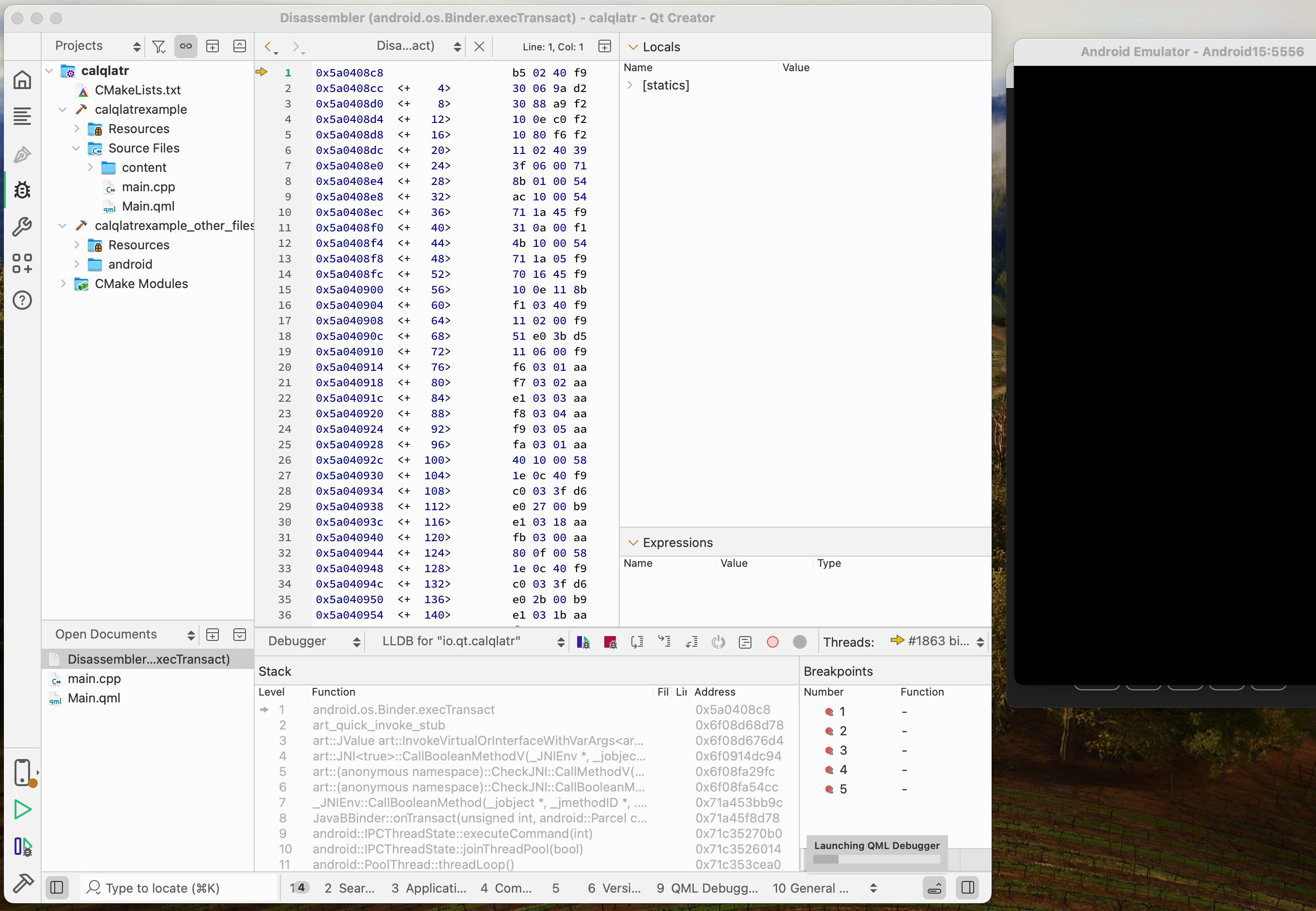Toggle the progress details button
The image size is (1316, 911).
(x=934, y=888)
